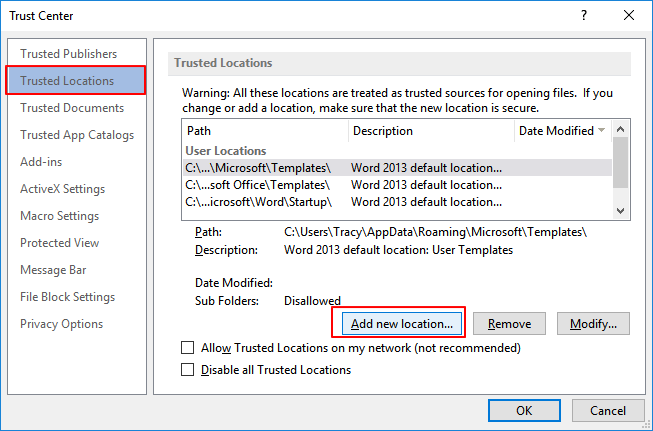
Task: Sort locations by Path column header
Action: coord(265,131)
